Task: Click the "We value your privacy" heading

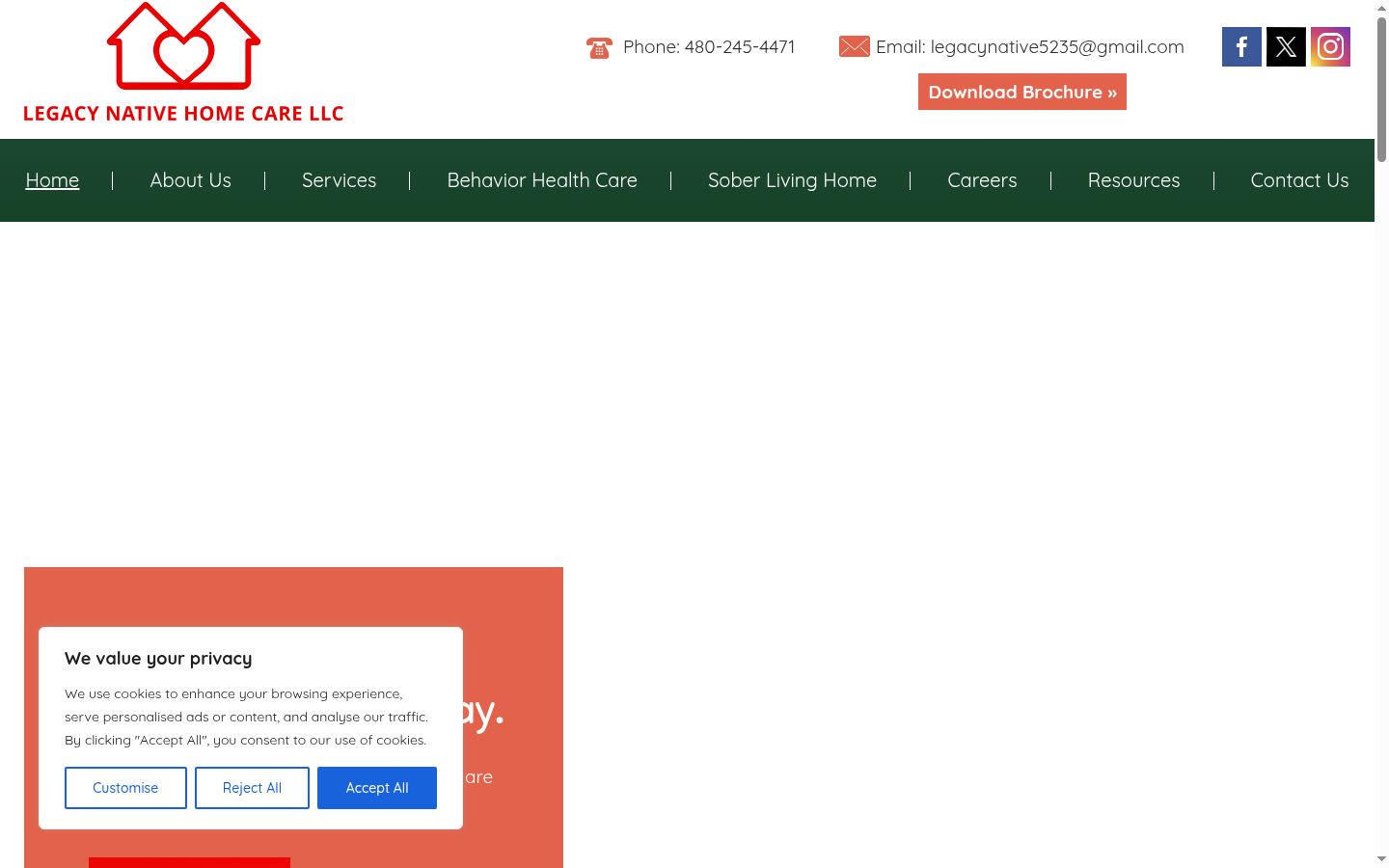Action: pyautogui.click(x=158, y=659)
